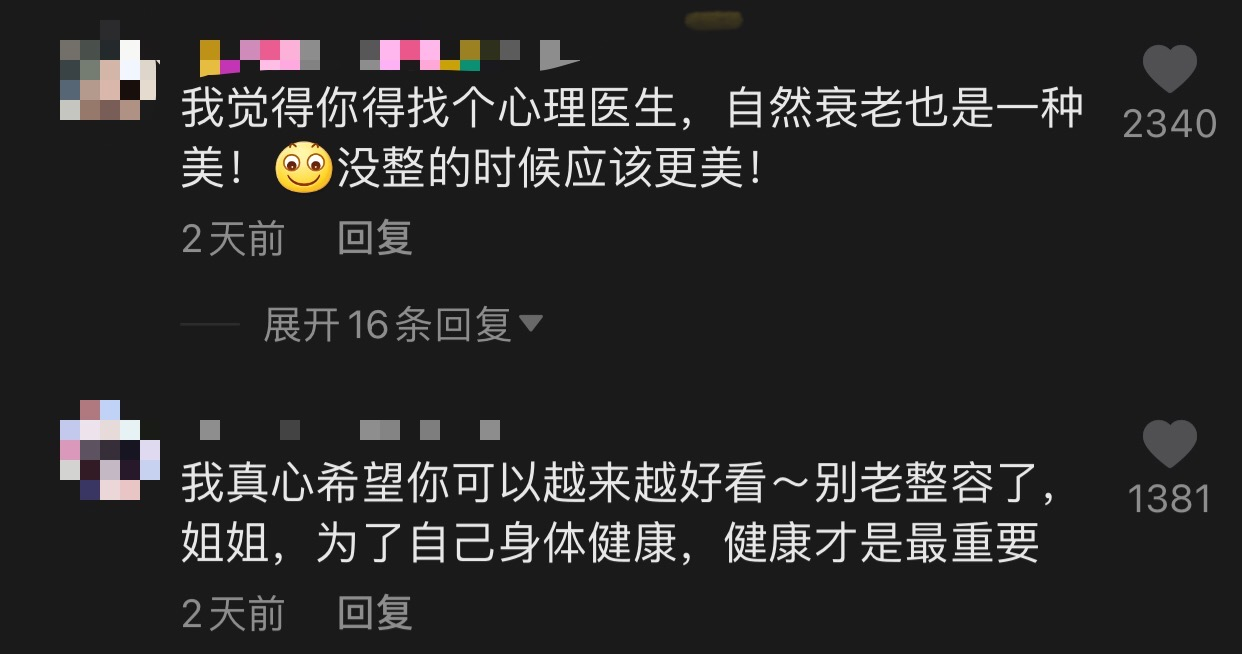This screenshot has height=654, width=1242.
Task: Click the line left of 展开16条回复
Action: (211, 325)
